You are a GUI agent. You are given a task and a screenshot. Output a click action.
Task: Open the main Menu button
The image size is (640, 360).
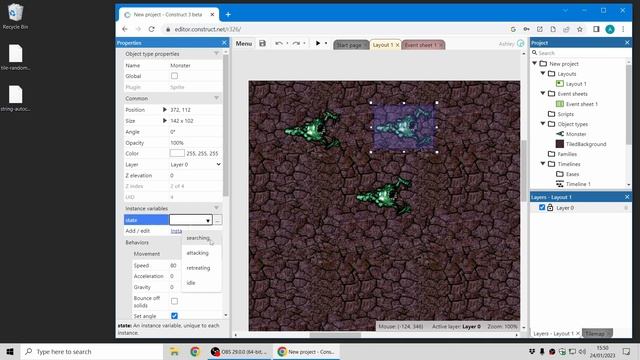point(244,43)
